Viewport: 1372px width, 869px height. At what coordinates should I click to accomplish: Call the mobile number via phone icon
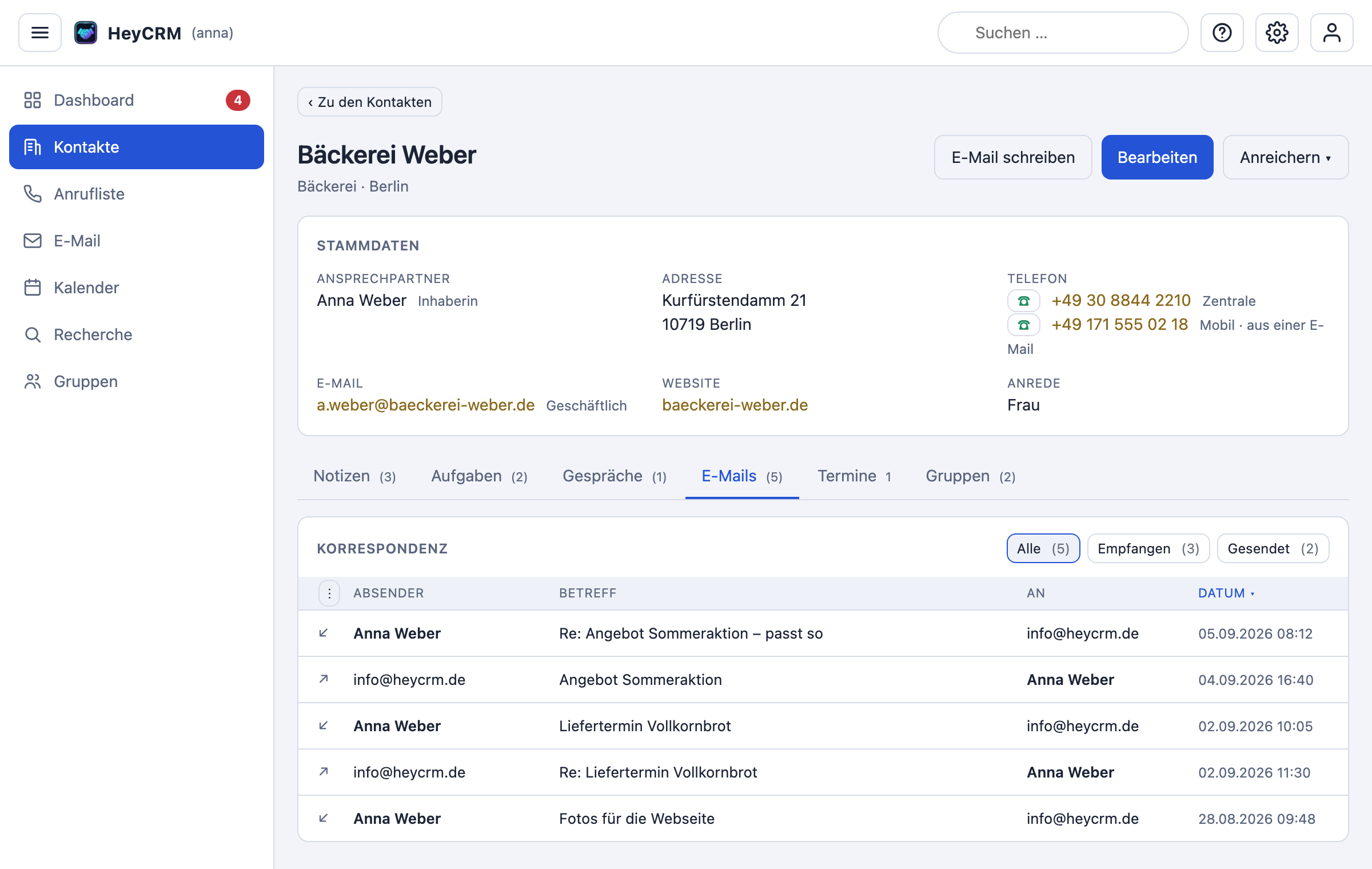click(1023, 325)
